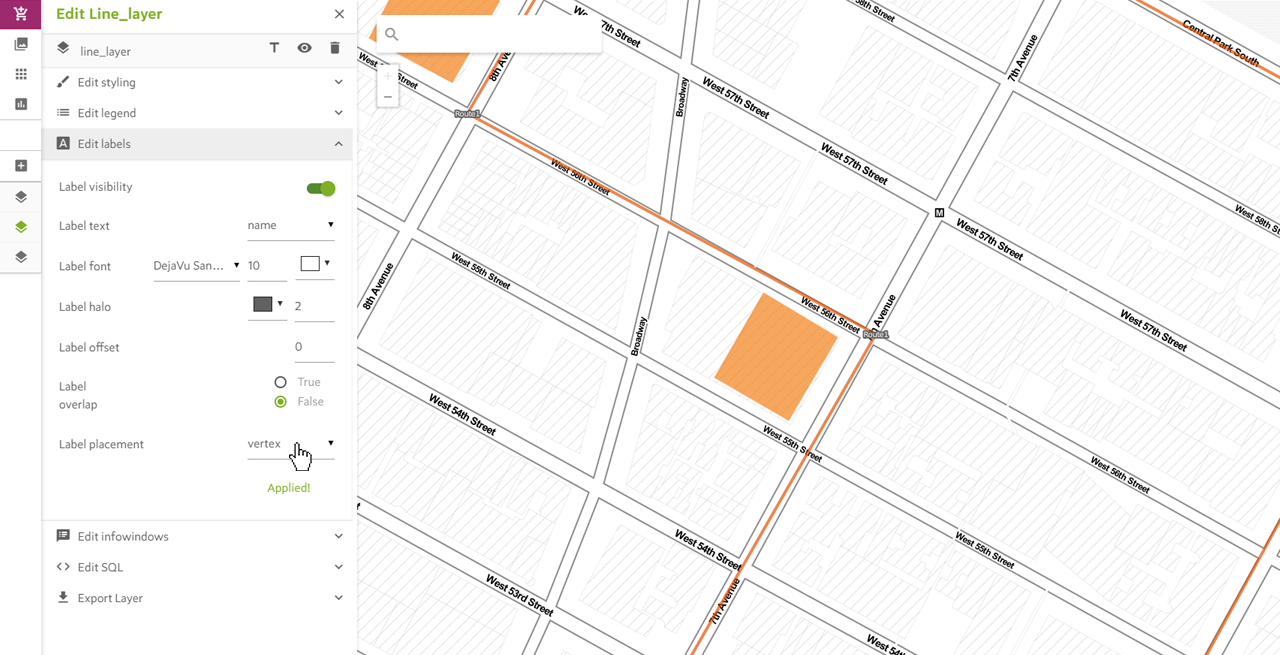Expand the Export Layer section chevron
Image resolution: width=1280 pixels, height=655 pixels.
click(x=338, y=598)
